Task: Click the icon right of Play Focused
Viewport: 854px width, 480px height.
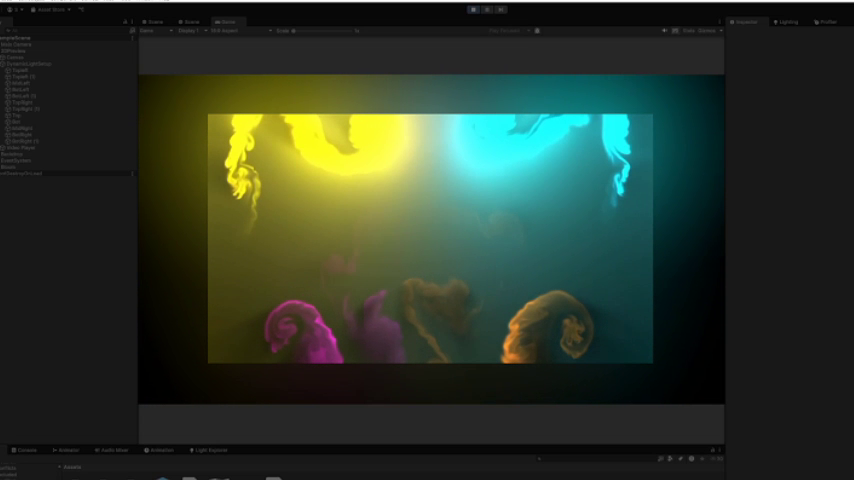Action: 538,31
